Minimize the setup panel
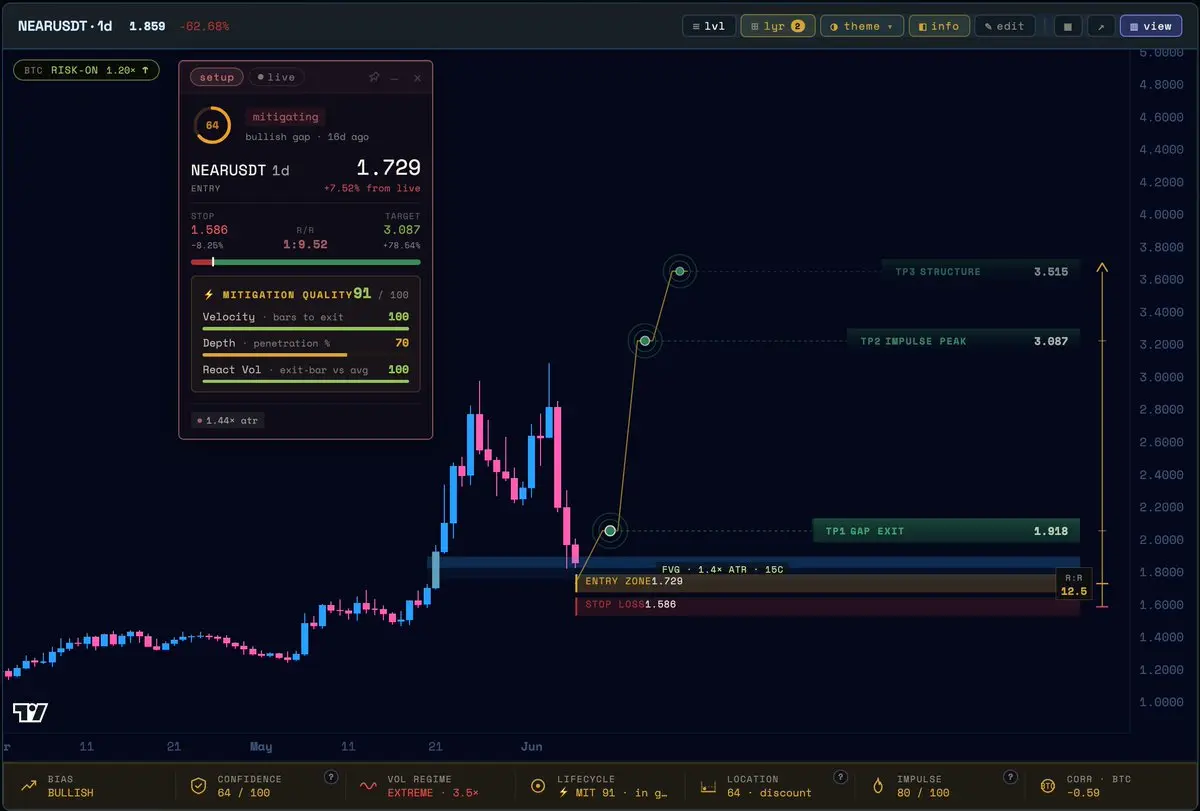This screenshot has height=811, width=1200. [x=395, y=77]
